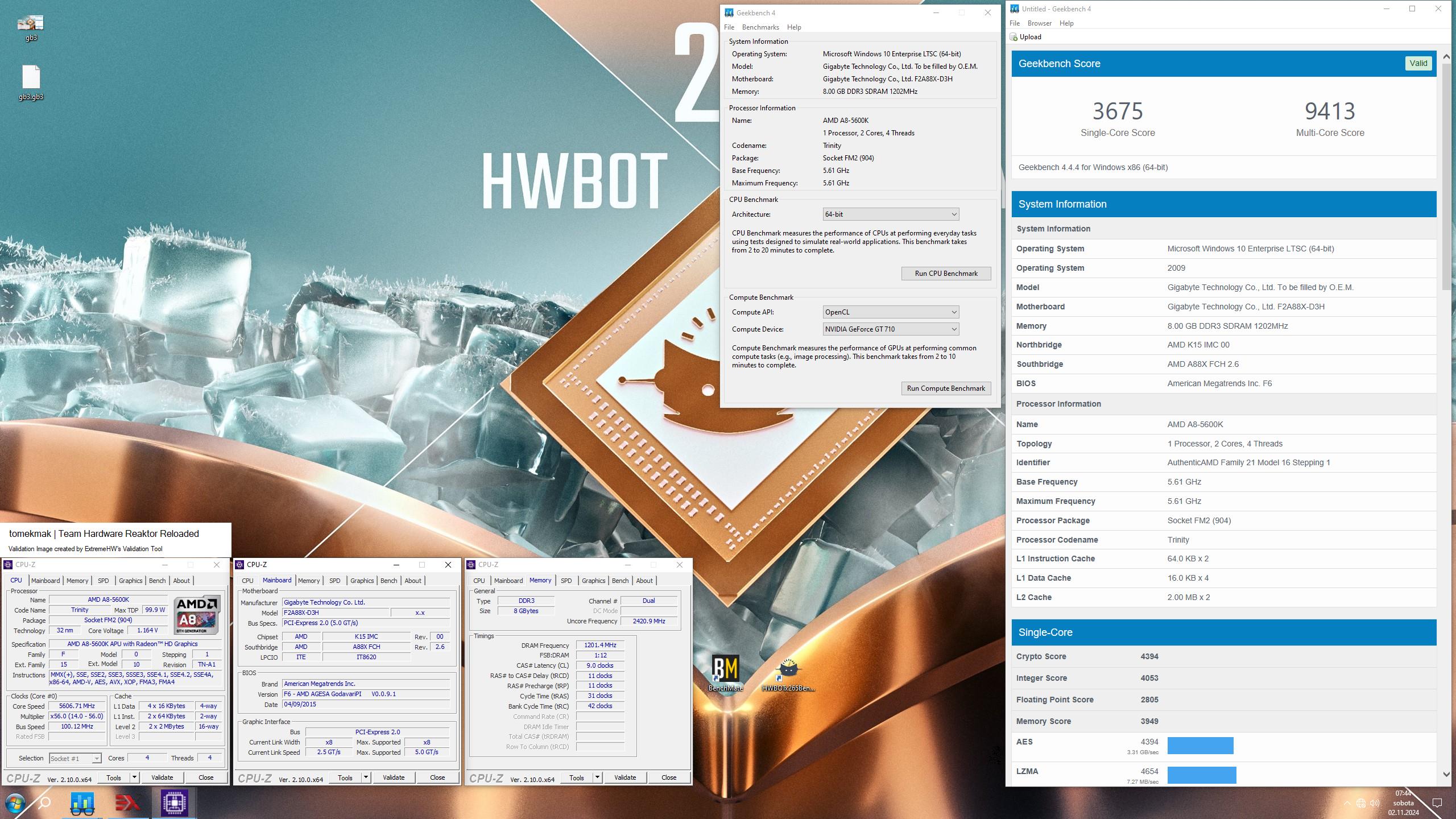Switch to Mainboard tab in CPU-Z CPU window
1456x819 pixels.
[x=45, y=581]
